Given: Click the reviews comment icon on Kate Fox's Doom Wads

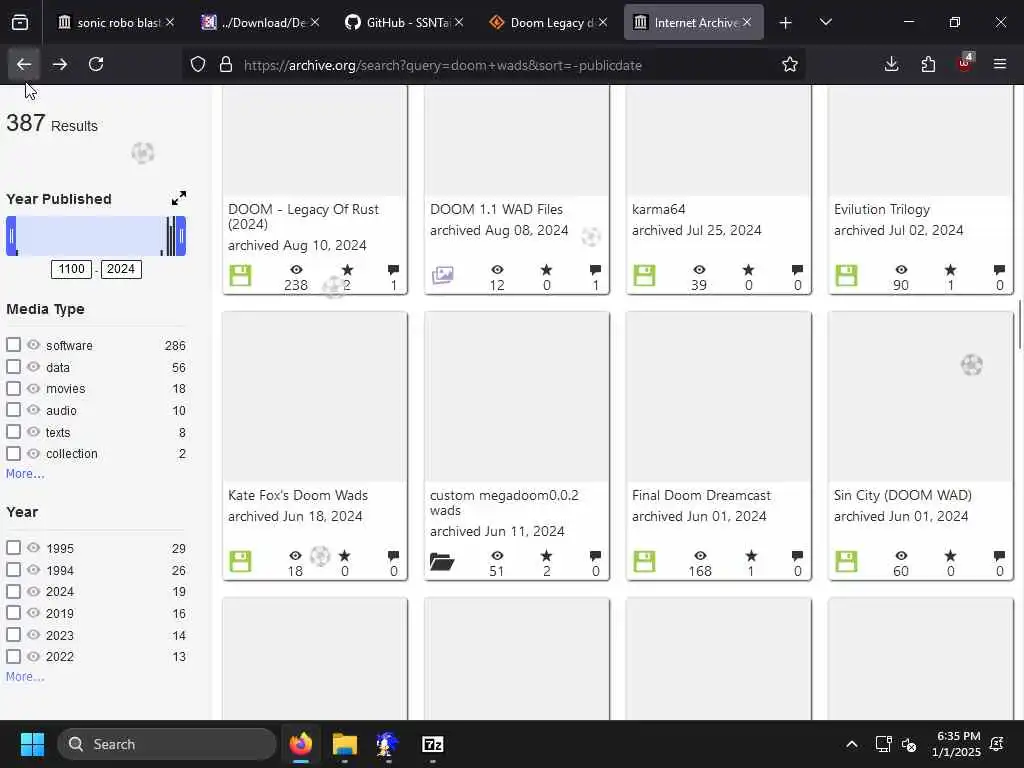Looking at the screenshot, I should coord(393,556).
